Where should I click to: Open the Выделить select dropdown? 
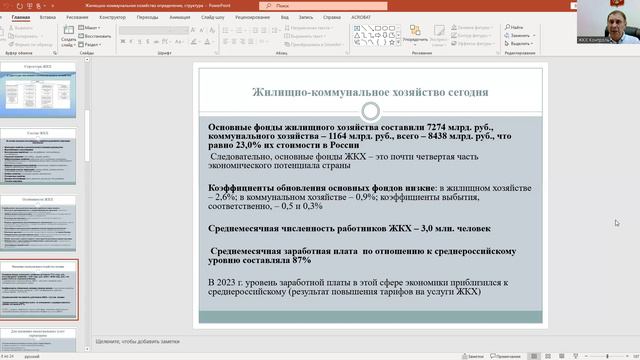(x=519, y=43)
